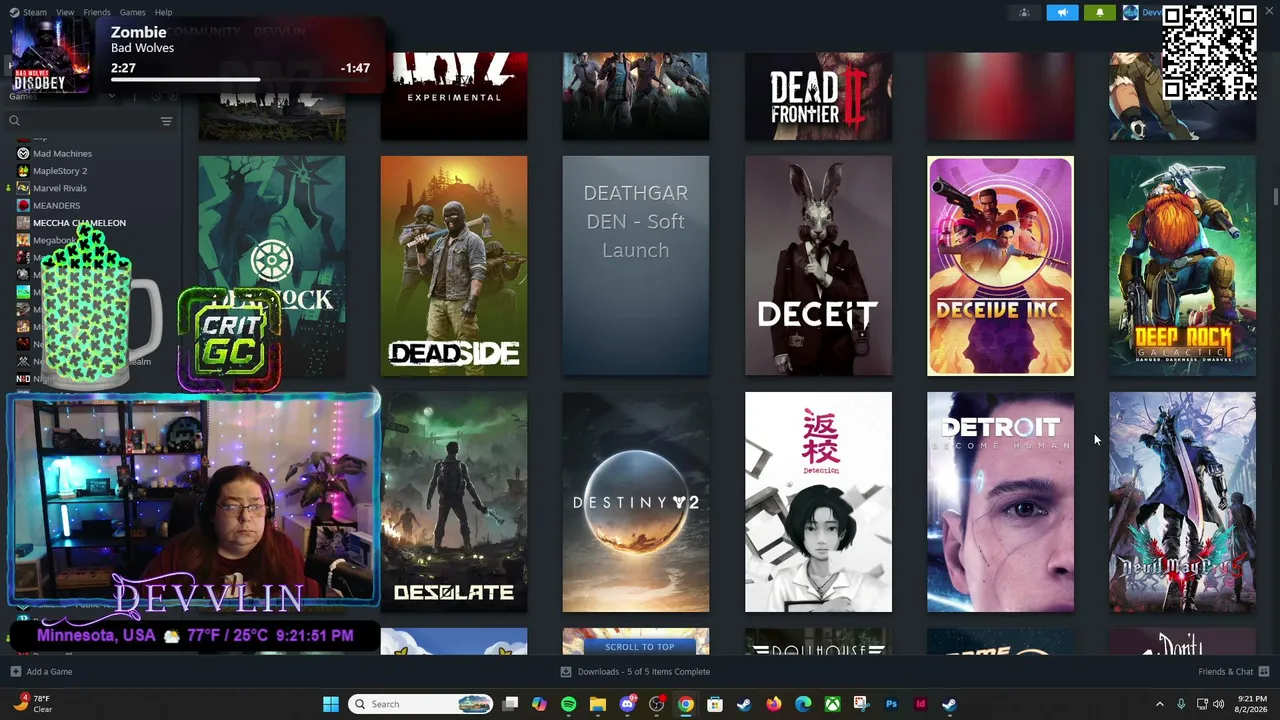
Task: Open Firefox from the taskbar
Action: pyautogui.click(x=773, y=704)
